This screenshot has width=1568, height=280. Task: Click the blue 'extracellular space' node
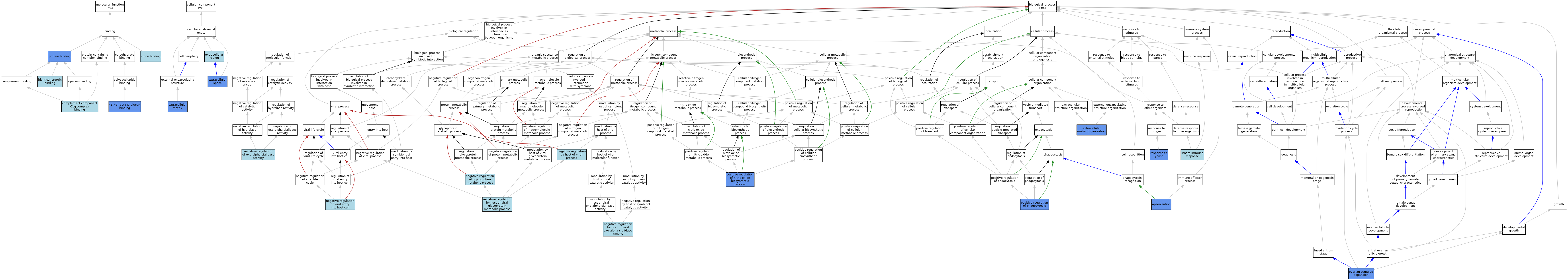217,81
